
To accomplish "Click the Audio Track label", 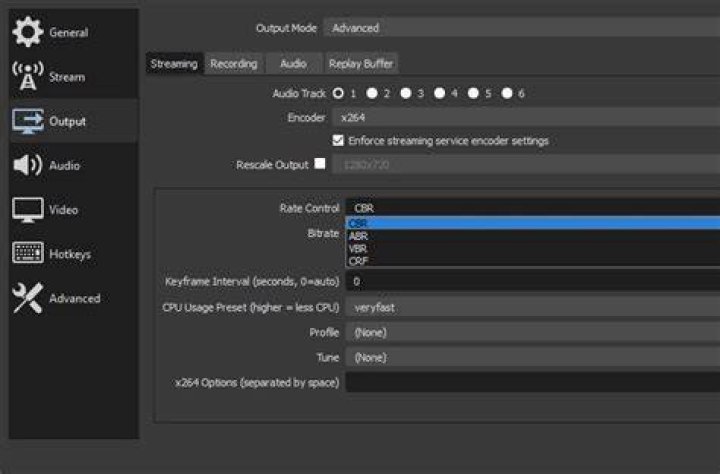I will (x=299, y=94).
